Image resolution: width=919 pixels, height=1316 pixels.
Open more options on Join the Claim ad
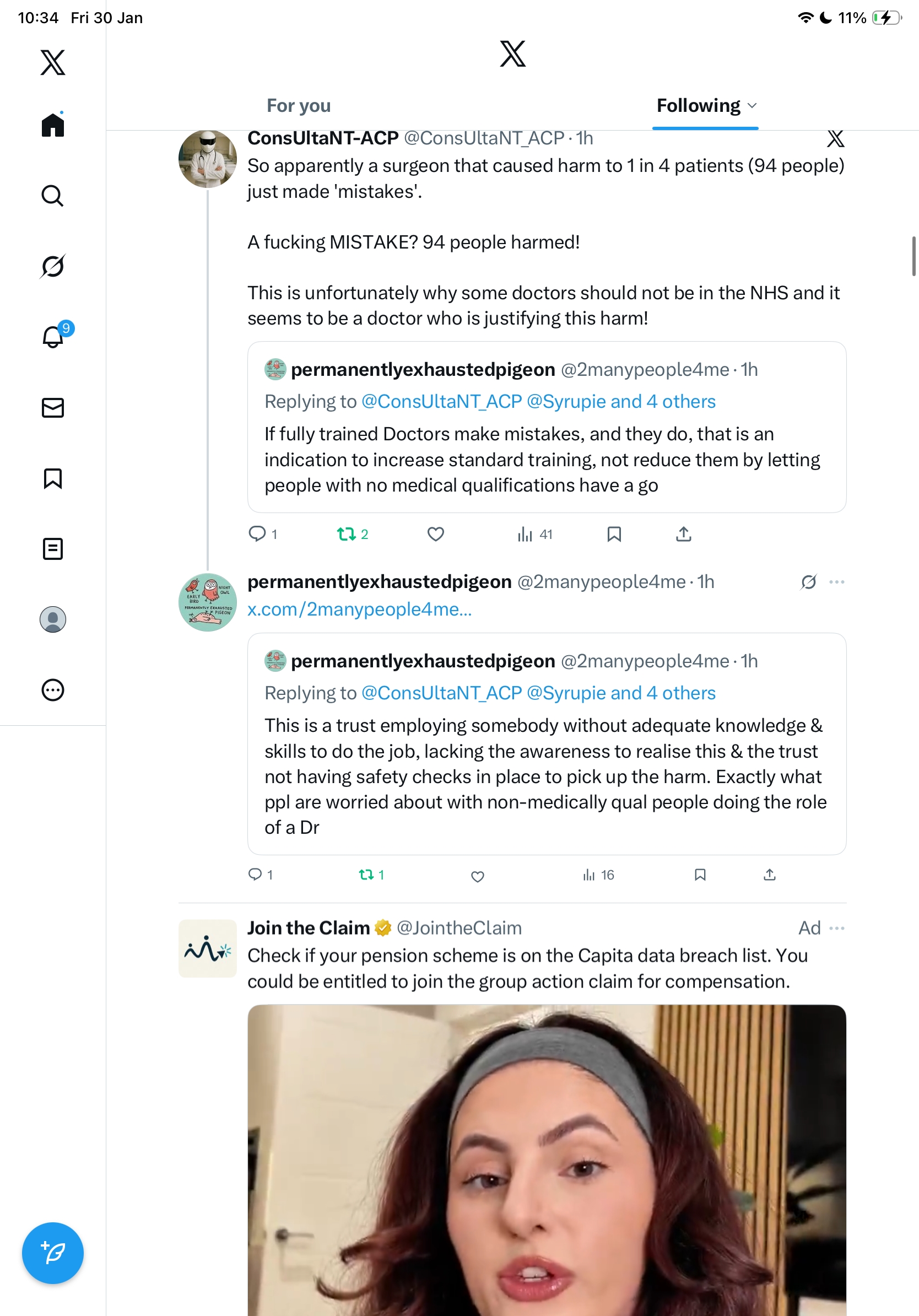point(836,928)
